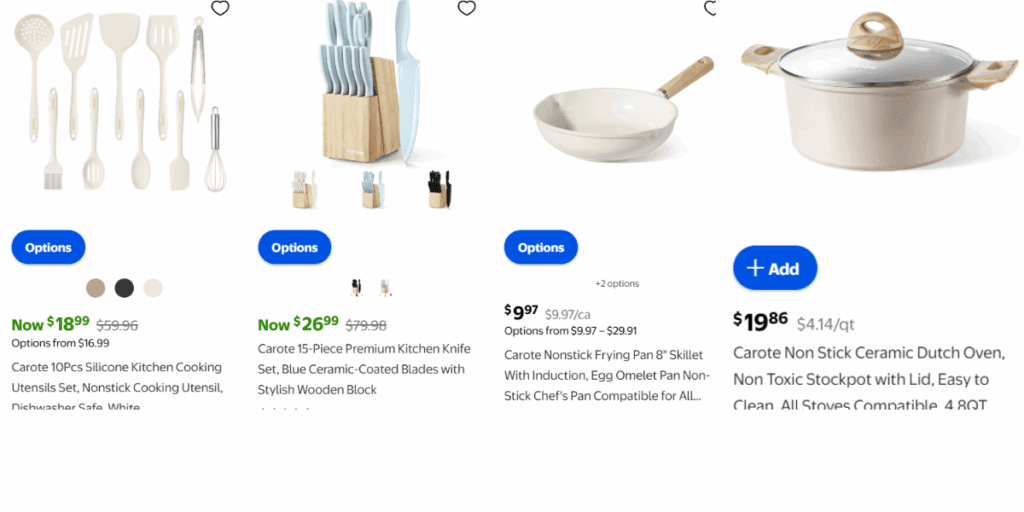Image resolution: width=1024 pixels, height=512 pixels.
Task: Choose the black color swatch for utensils
Action: 124,288
